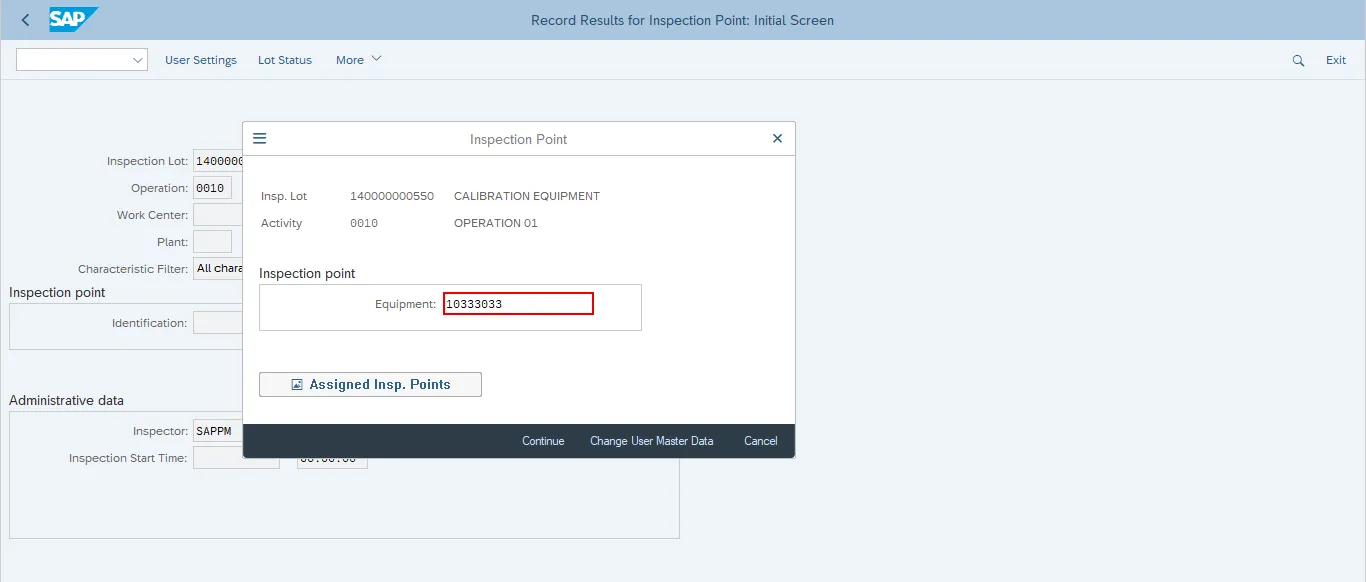
Task: Open the search magnifier icon
Action: tap(1298, 60)
